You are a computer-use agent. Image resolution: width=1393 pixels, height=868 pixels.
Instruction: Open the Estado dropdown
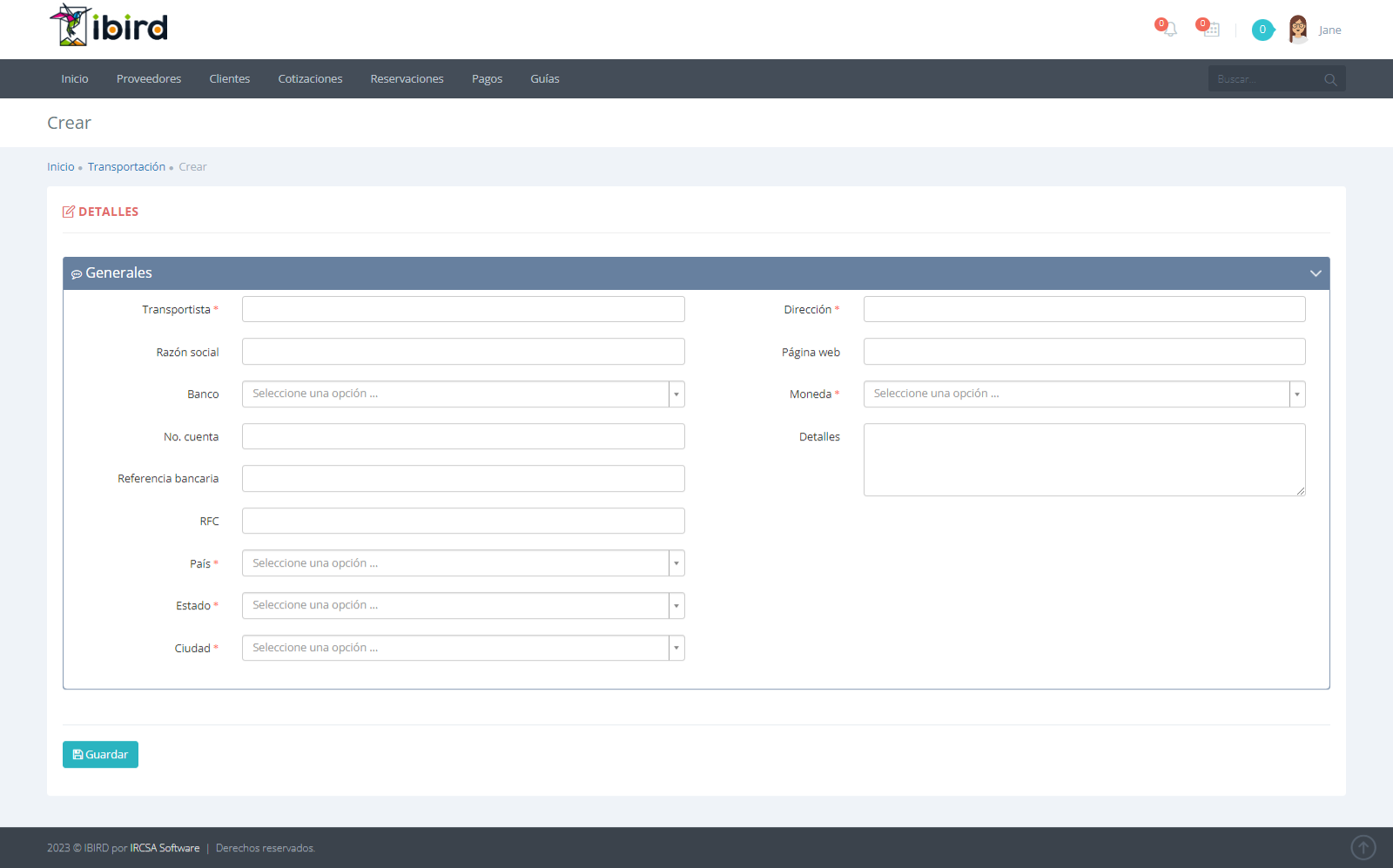[x=463, y=606]
